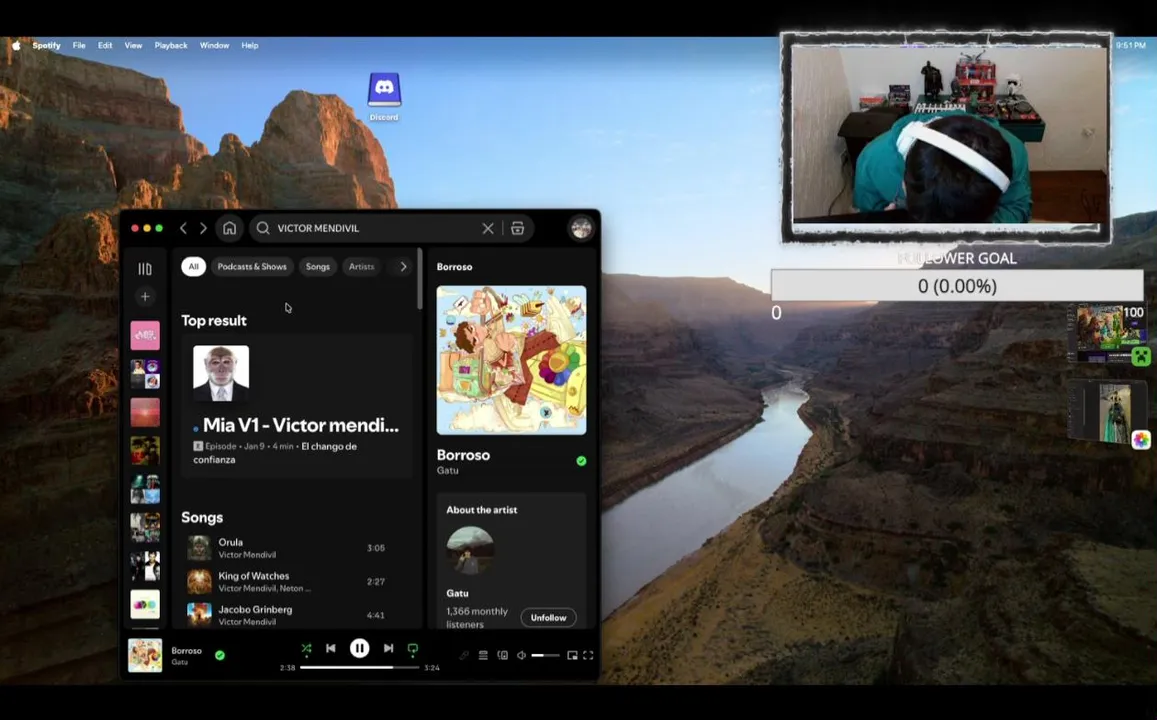Image resolution: width=1157 pixels, height=720 pixels.
Task: Skip to the previous track
Action: [331, 648]
